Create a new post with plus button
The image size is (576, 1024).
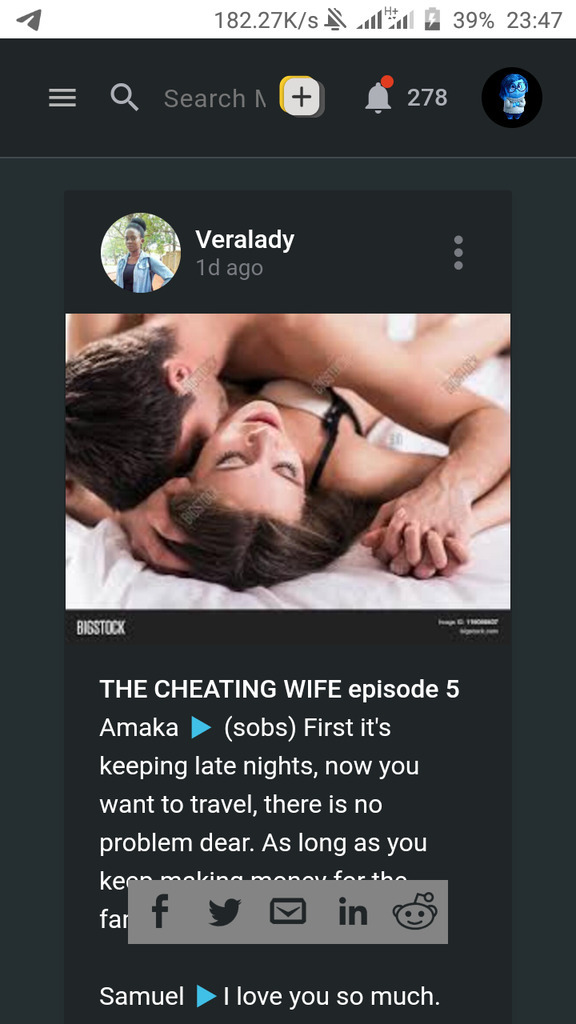tap(302, 97)
